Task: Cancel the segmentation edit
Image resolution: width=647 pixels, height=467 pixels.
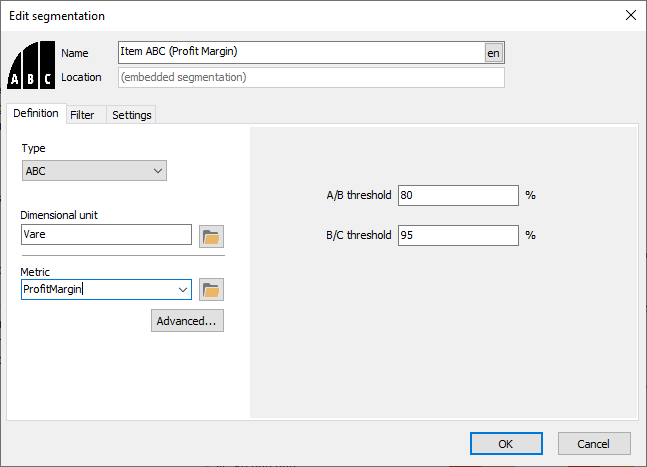Action: click(594, 443)
